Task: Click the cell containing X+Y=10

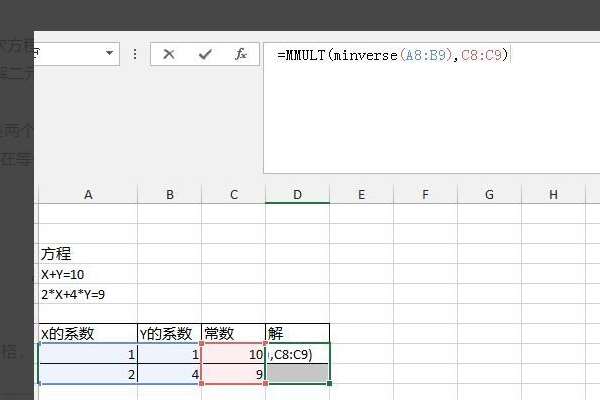Action: (x=88, y=274)
